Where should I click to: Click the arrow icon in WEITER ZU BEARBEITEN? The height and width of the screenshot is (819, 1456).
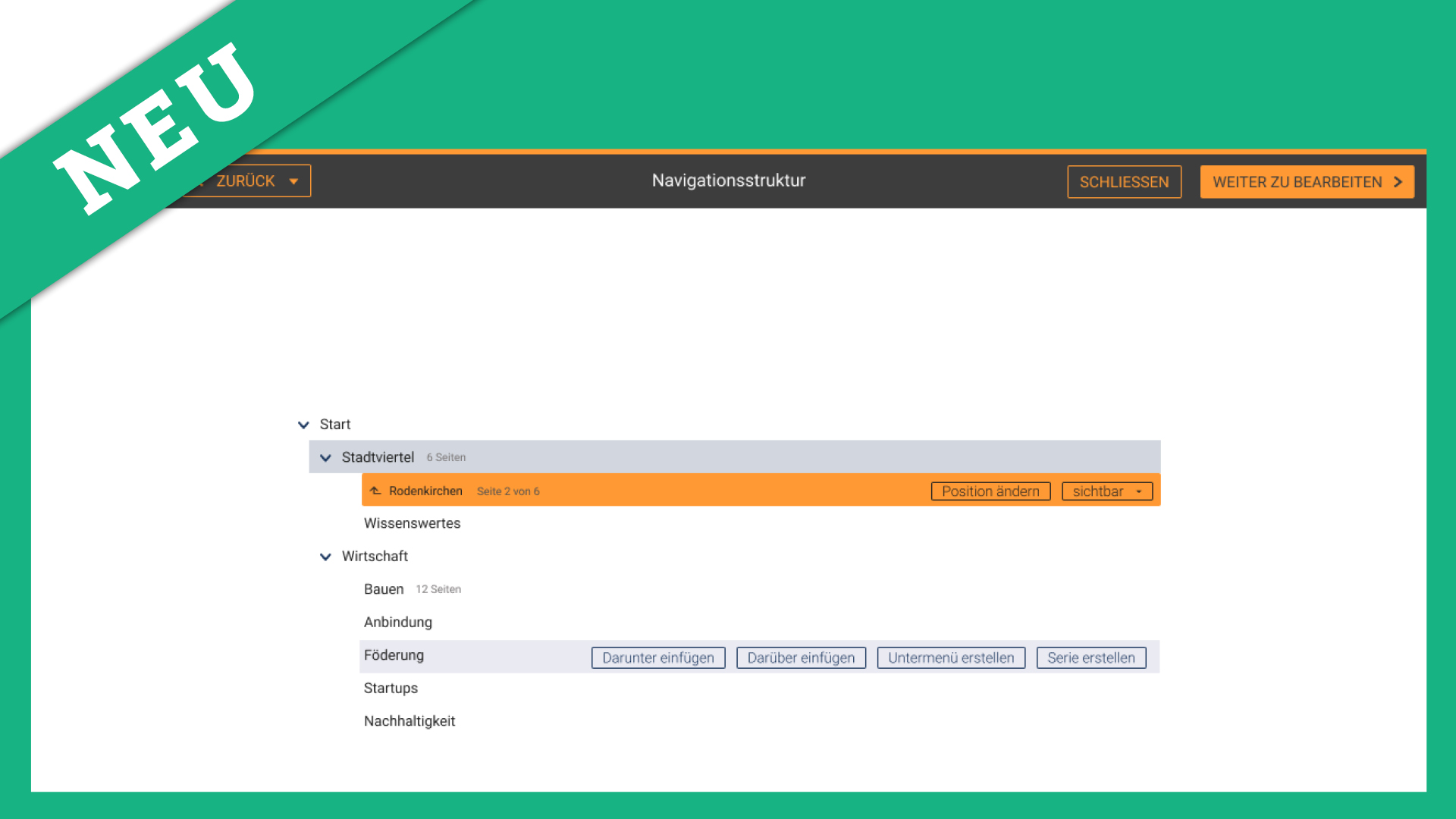pyautogui.click(x=1398, y=182)
